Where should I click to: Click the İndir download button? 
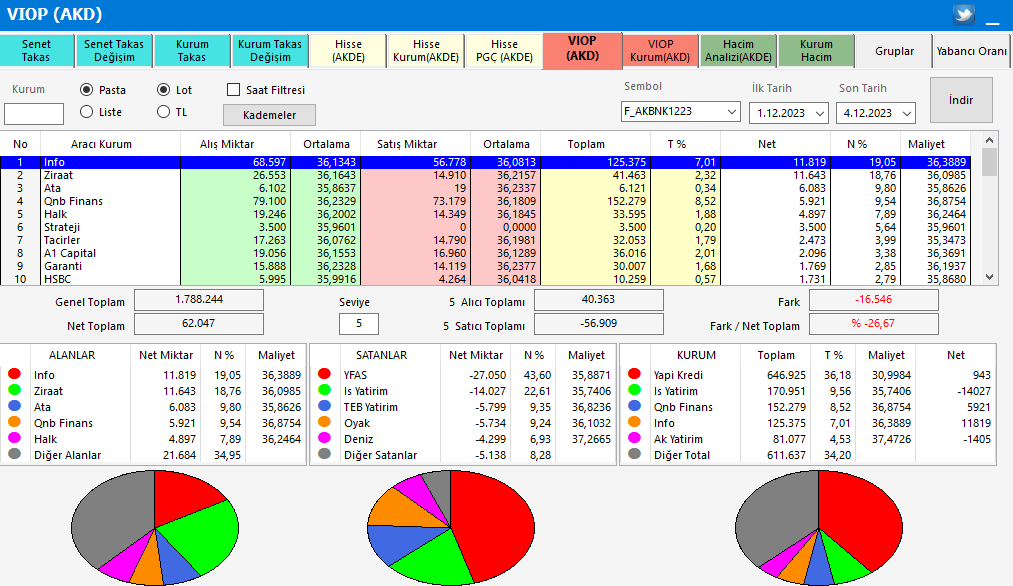961,100
